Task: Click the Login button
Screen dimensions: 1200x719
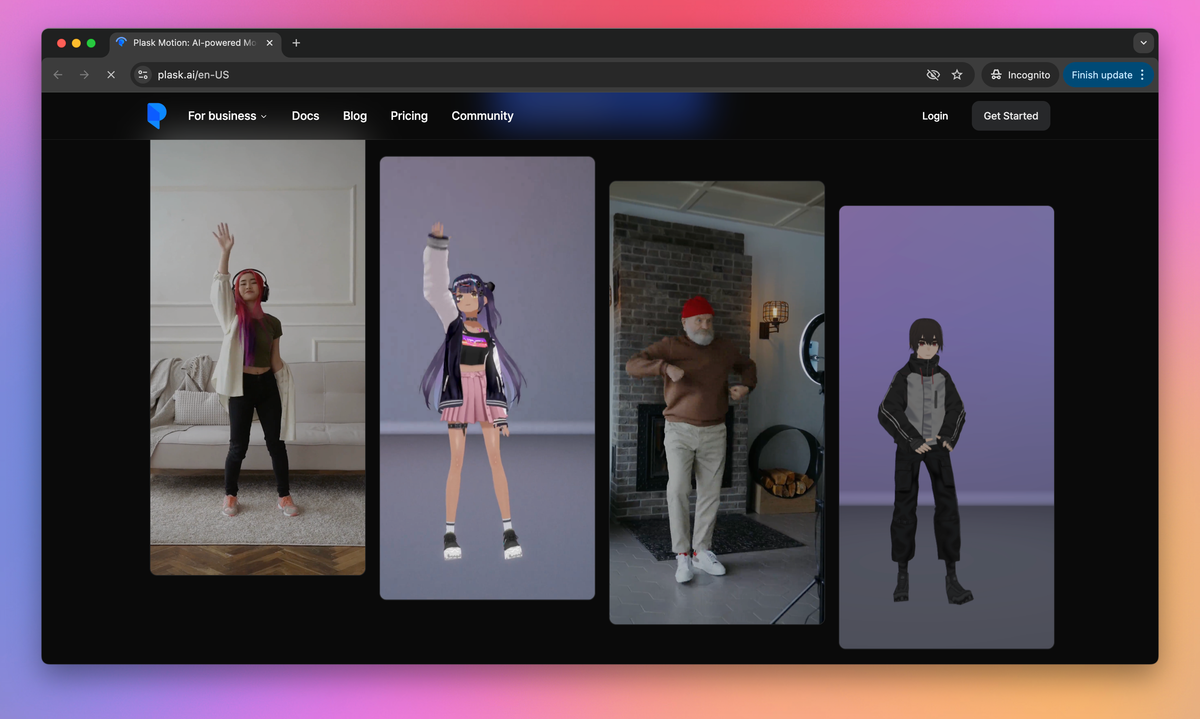Action: click(935, 116)
